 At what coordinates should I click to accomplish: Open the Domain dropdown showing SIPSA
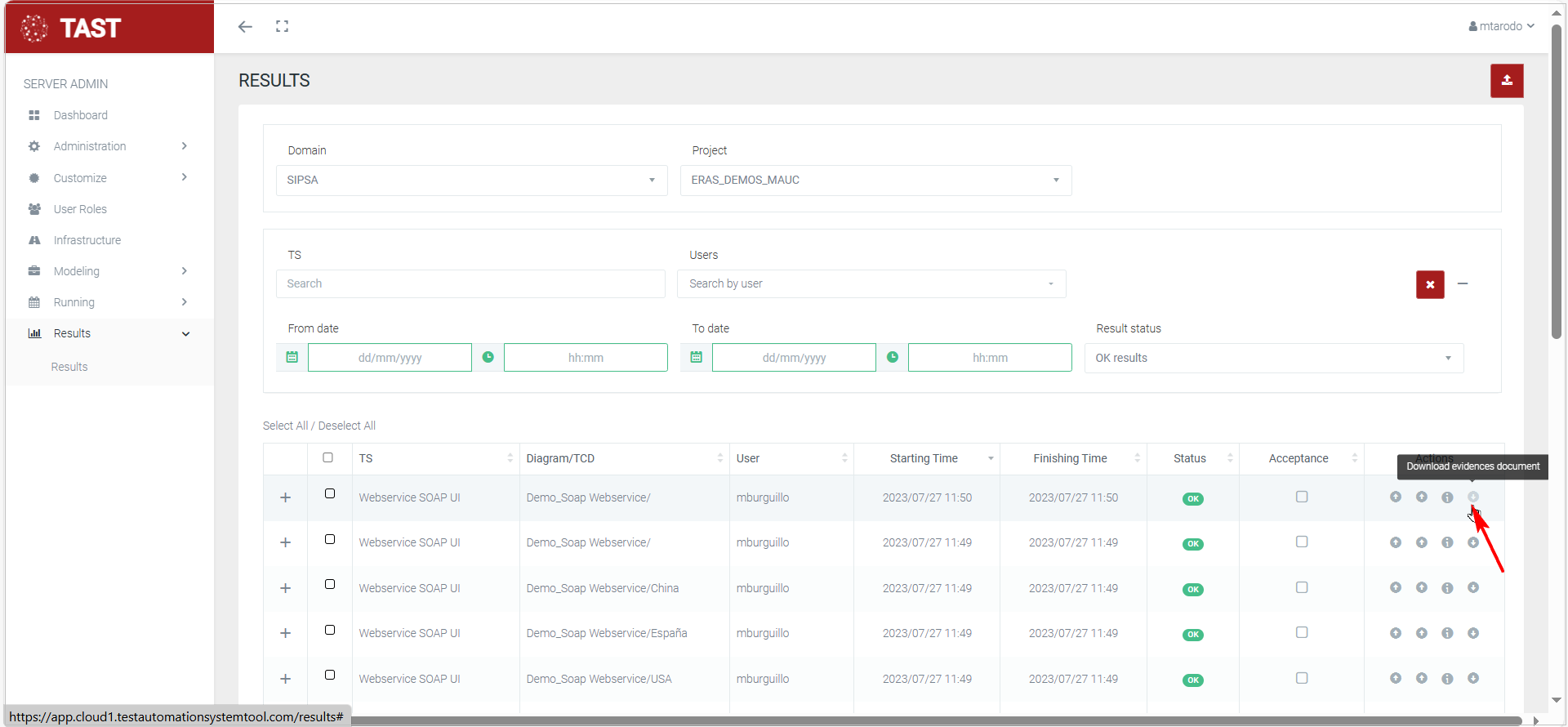coord(471,181)
